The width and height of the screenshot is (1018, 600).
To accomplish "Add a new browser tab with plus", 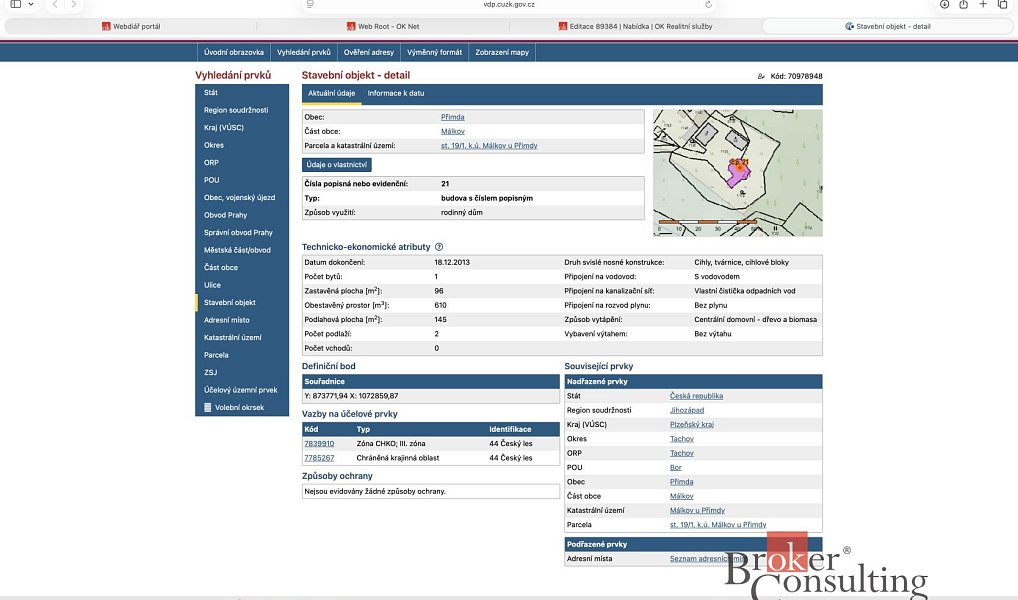I will 983,4.
